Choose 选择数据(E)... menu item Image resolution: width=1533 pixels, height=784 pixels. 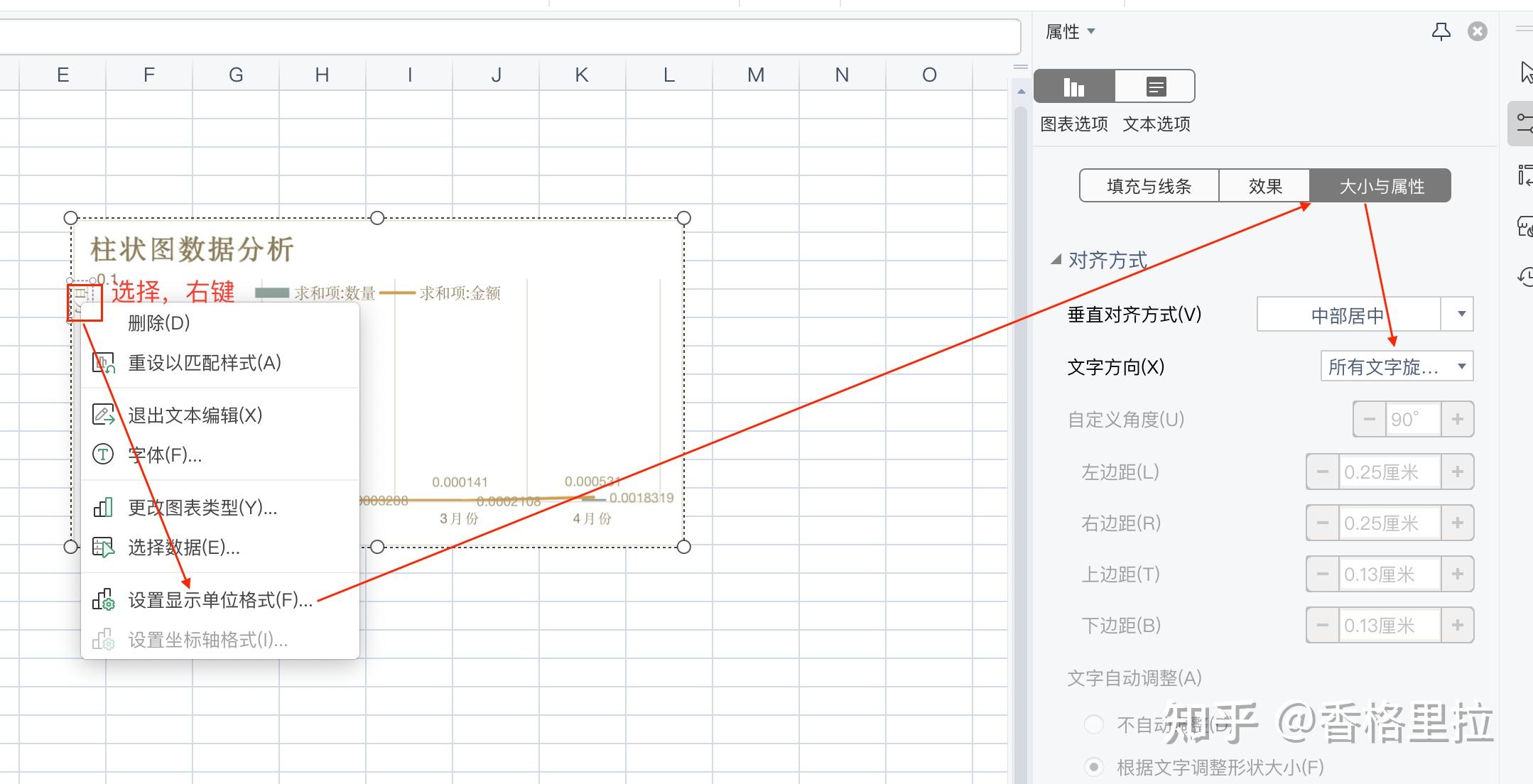click(220, 548)
